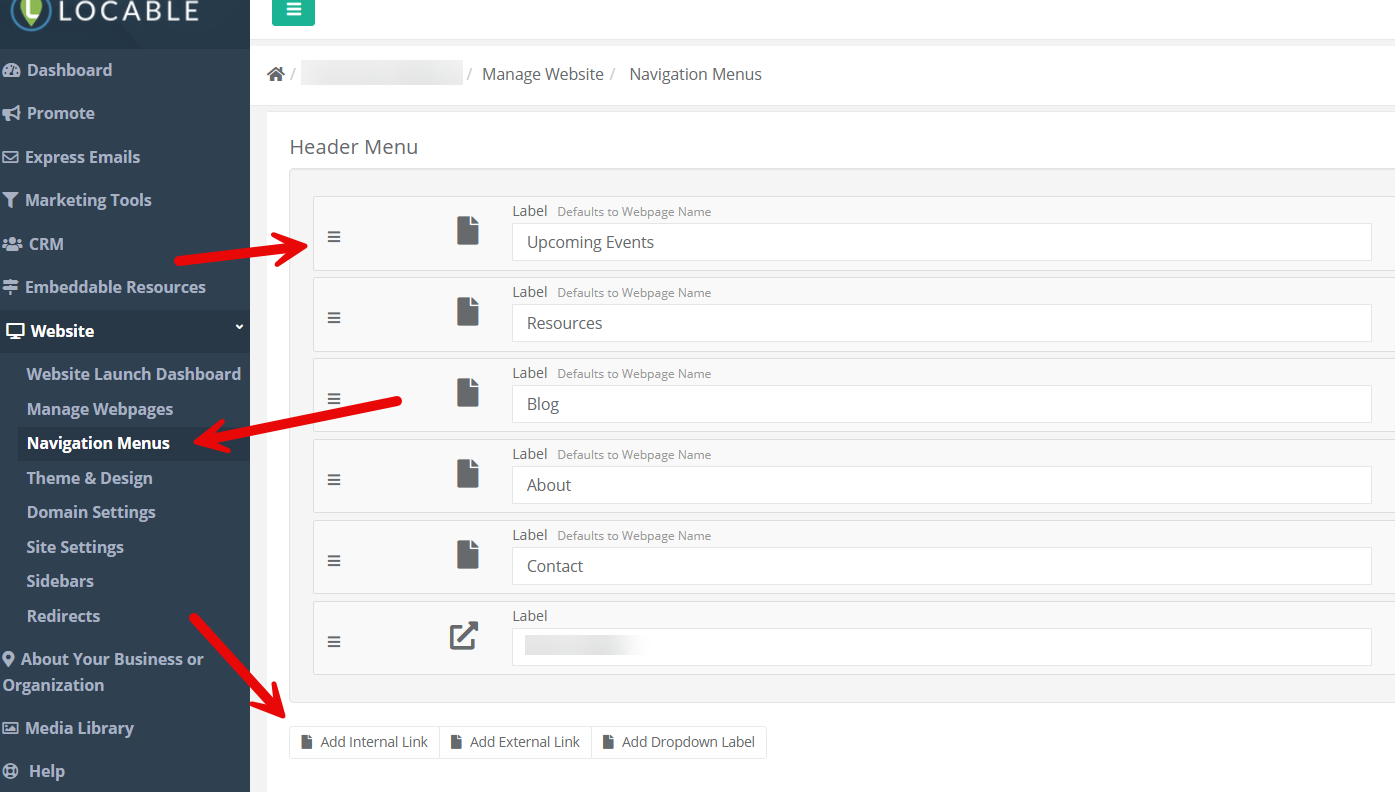This screenshot has height=792, width=1395.
Task: Click the page icon beside Resources label
Action: (468, 312)
